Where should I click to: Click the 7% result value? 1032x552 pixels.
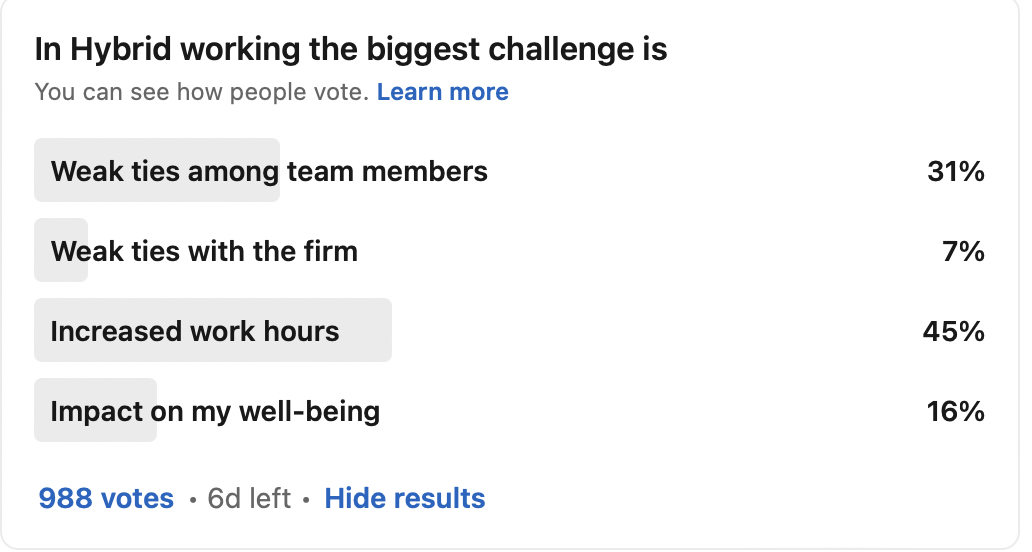[x=964, y=251]
